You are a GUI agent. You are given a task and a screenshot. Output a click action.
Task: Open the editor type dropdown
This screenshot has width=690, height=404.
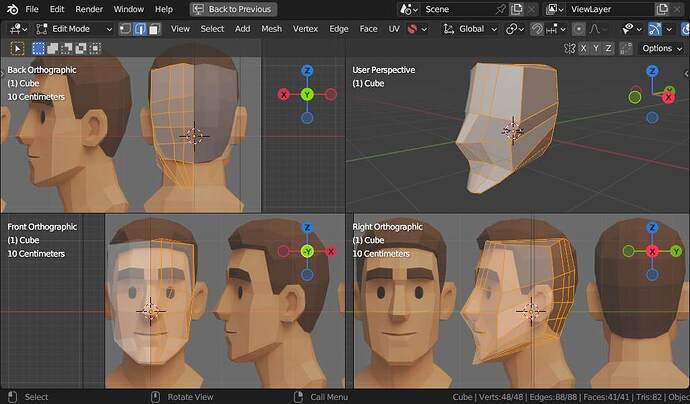pyautogui.click(x=18, y=29)
